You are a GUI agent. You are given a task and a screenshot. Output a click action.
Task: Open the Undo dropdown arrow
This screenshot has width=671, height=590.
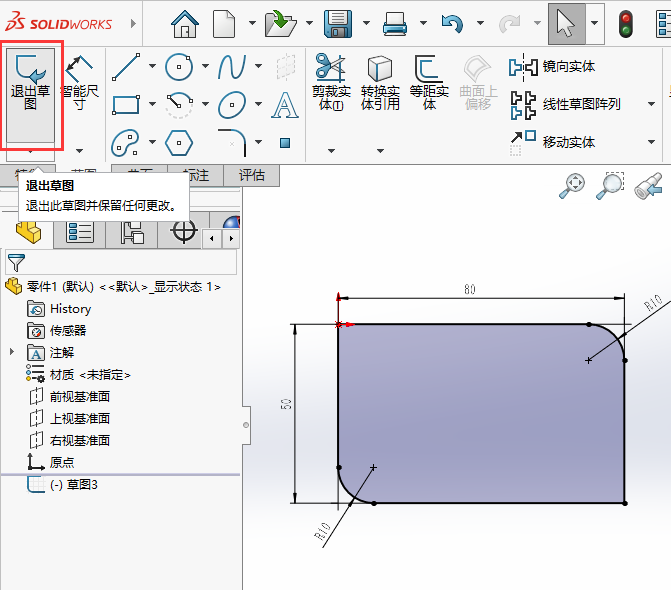tap(480, 23)
